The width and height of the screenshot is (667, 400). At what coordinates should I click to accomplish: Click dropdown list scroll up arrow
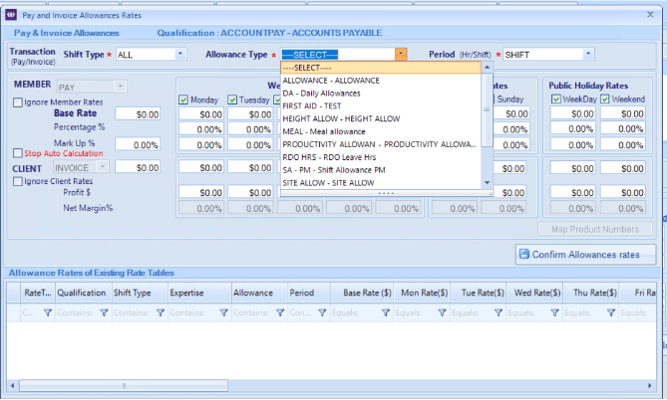[x=487, y=67]
